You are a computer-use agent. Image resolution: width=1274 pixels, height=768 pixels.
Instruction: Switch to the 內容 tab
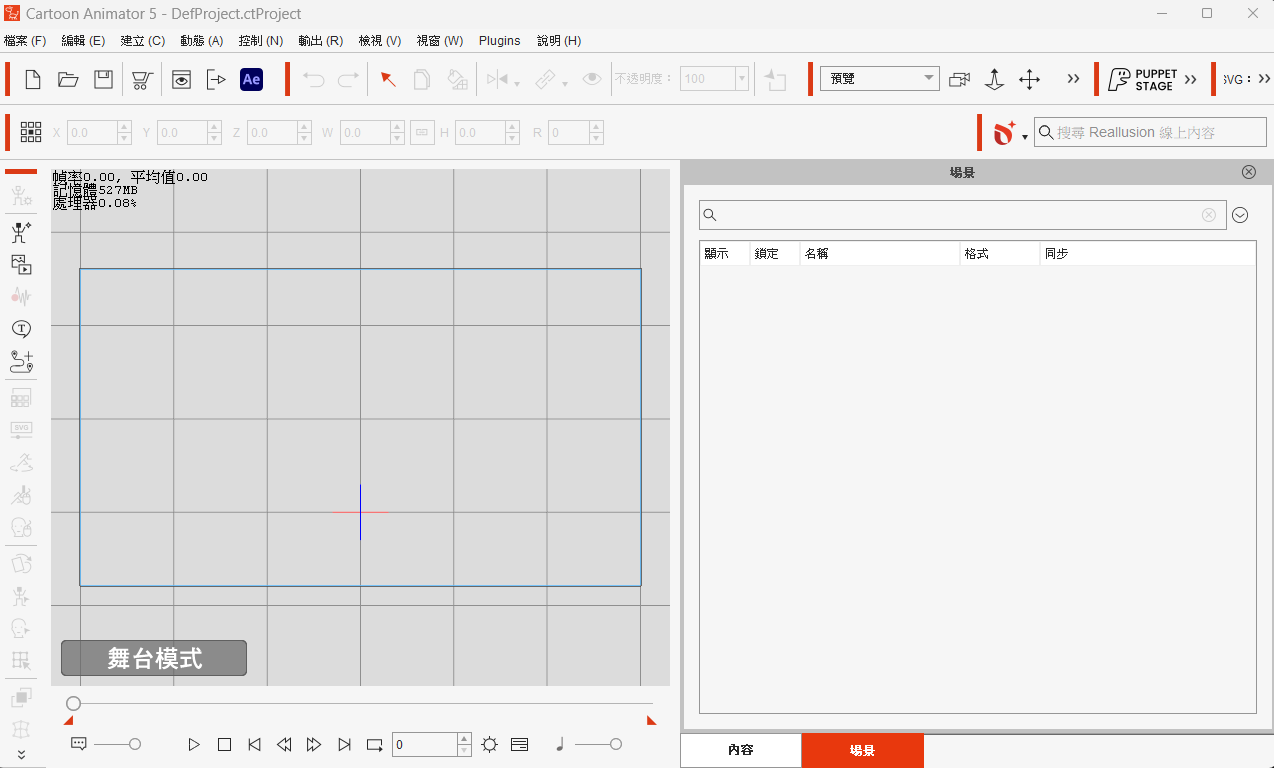[741, 750]
